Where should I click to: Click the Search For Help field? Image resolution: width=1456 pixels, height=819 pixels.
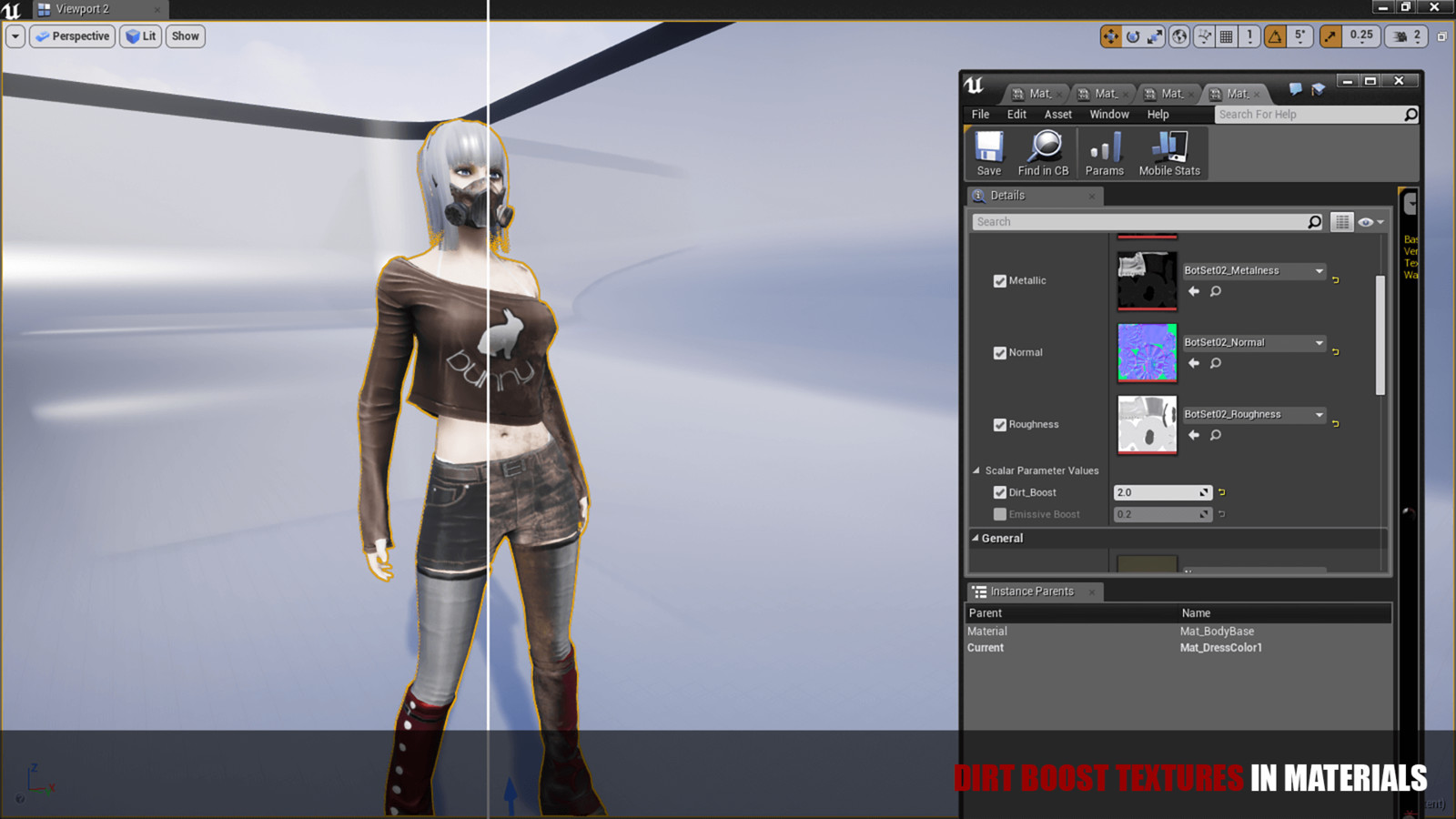(x=1316, y=115)
